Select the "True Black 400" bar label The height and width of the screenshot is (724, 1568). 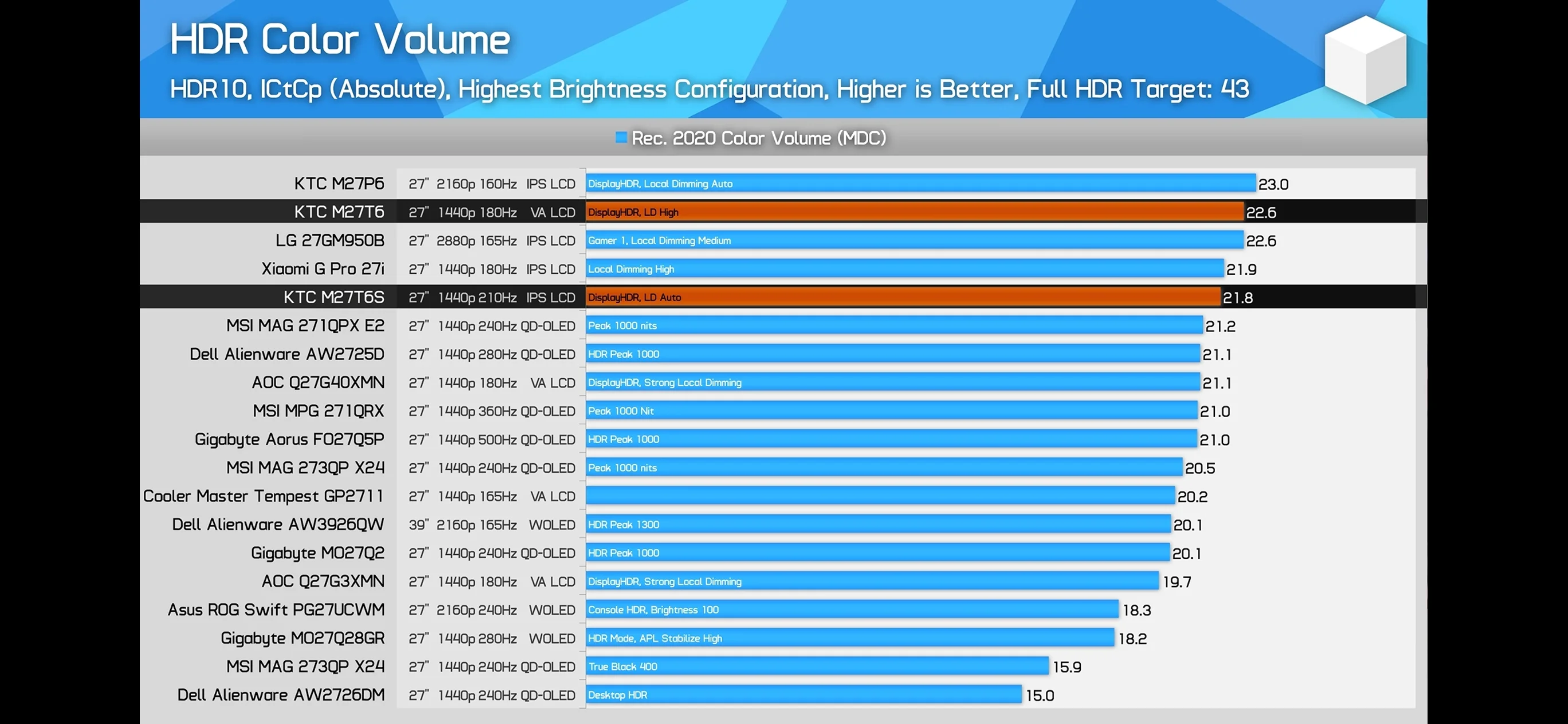(623, 666)
